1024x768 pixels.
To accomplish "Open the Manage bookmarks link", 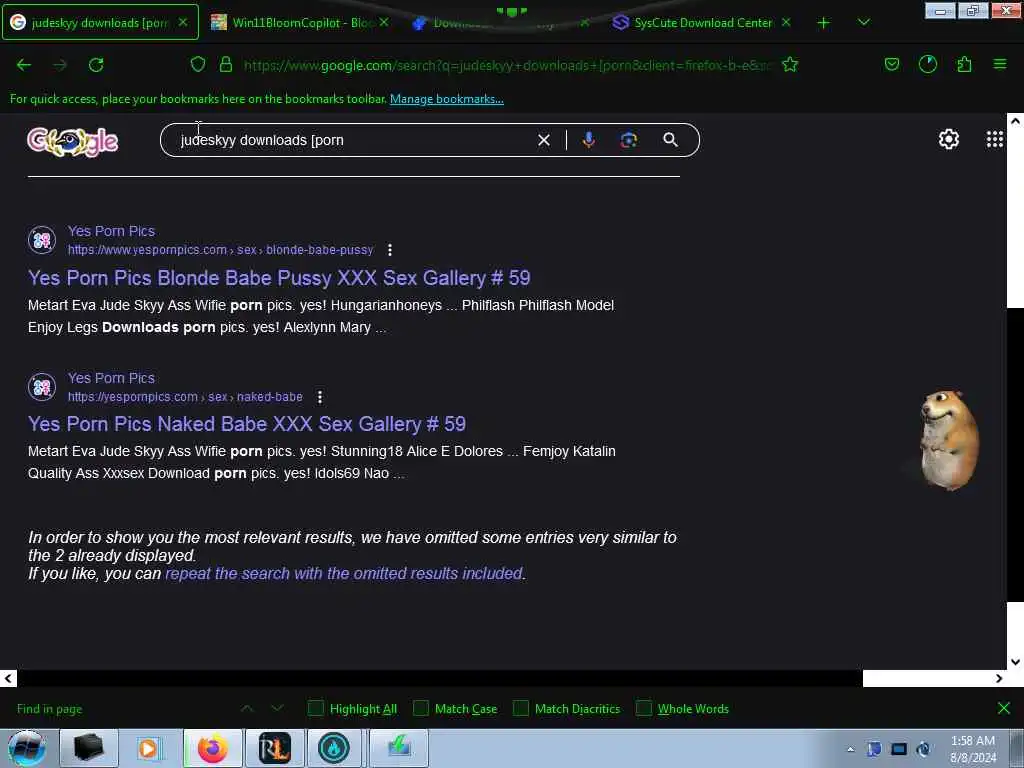I will pyautogui.click(x=447, y=99).
